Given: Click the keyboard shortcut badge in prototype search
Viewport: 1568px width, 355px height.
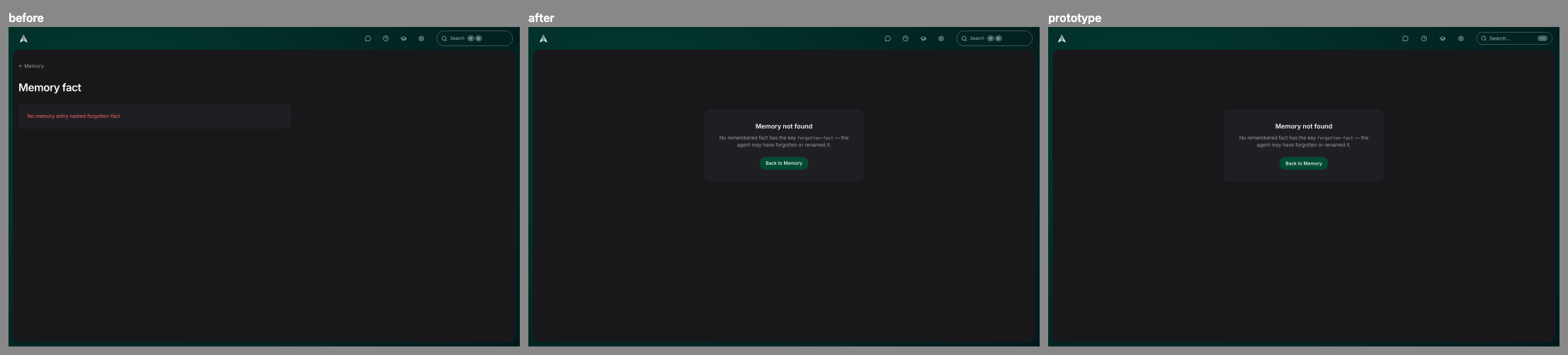Looking at the screenshot, I should click(x=1542, y=38).
